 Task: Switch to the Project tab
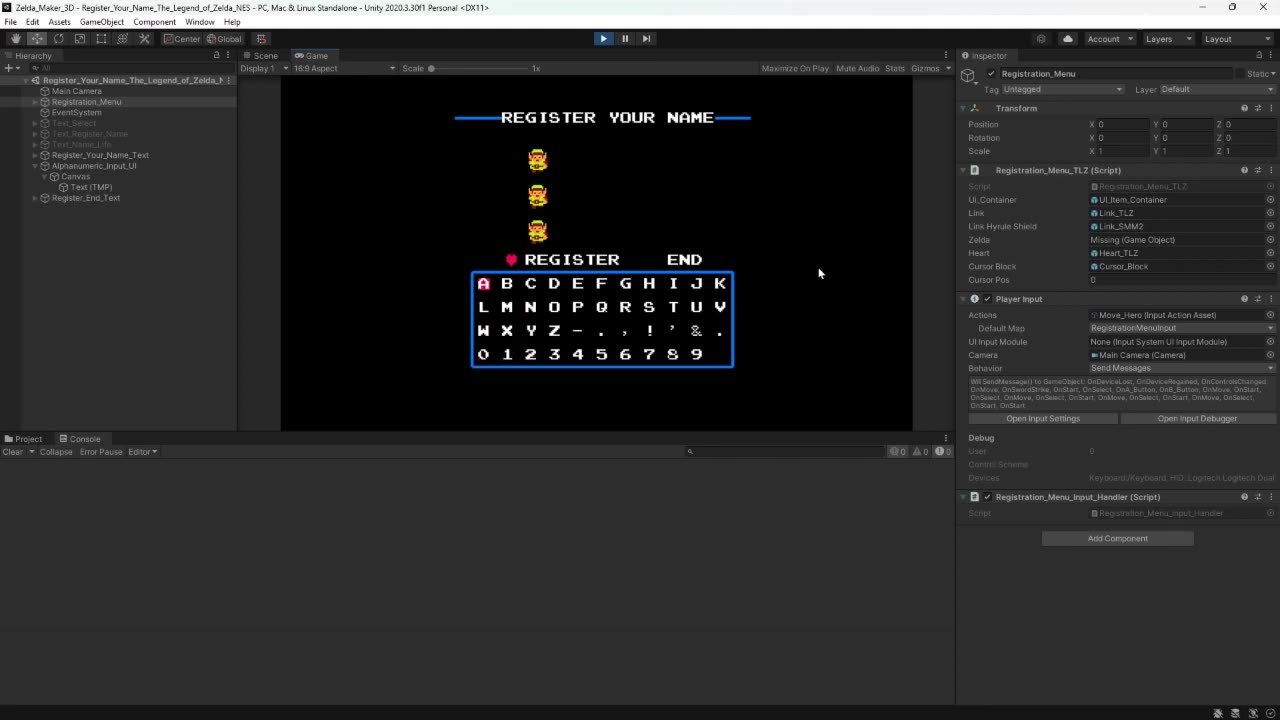coord(24,439)
